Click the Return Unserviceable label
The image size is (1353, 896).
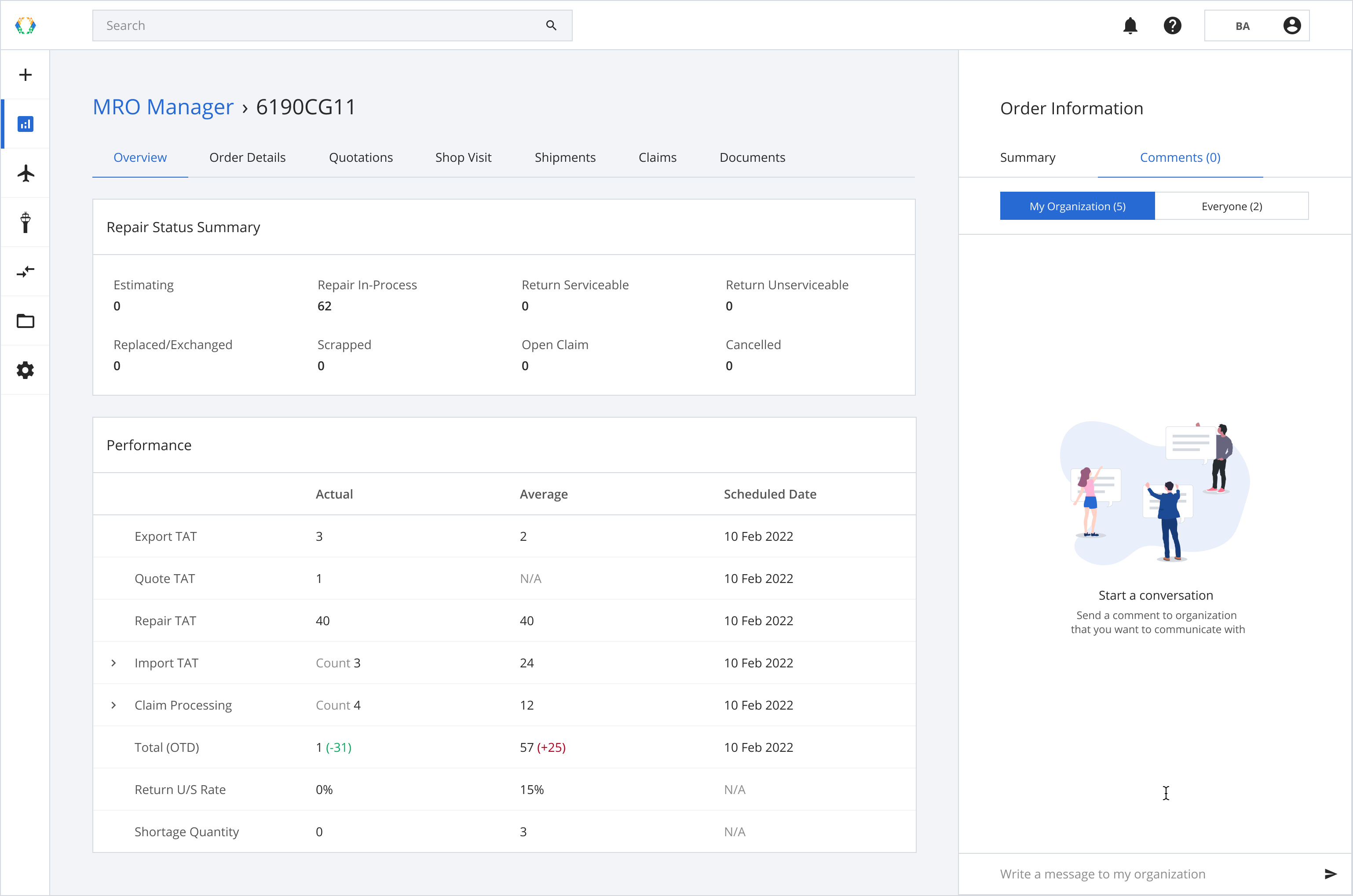tap(787, 285)
